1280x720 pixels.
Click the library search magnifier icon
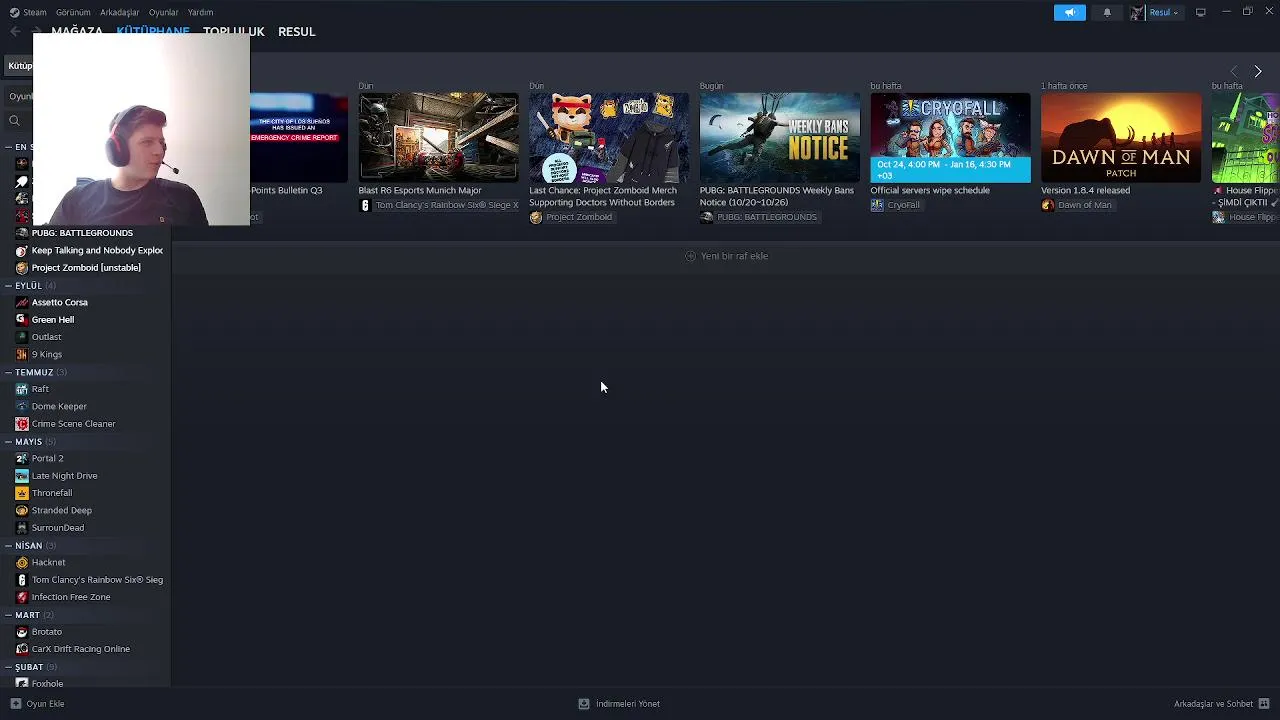pyautogui.click(x=14, y=121)
